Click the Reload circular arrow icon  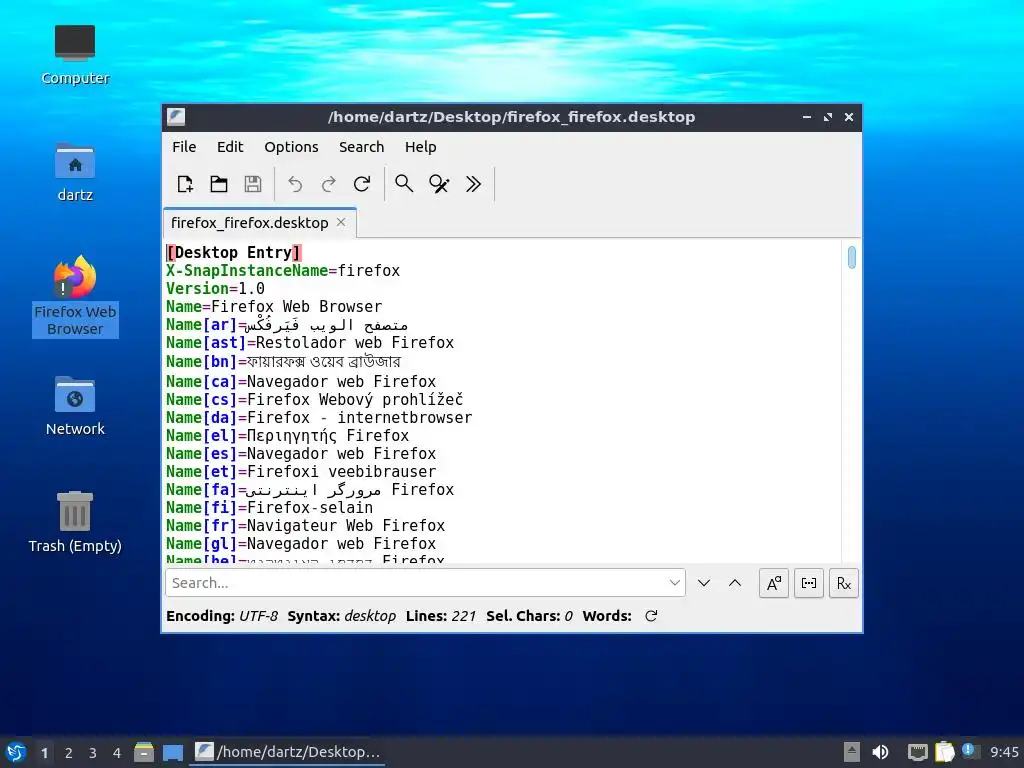pyautogui.click(x=362, y=184)
